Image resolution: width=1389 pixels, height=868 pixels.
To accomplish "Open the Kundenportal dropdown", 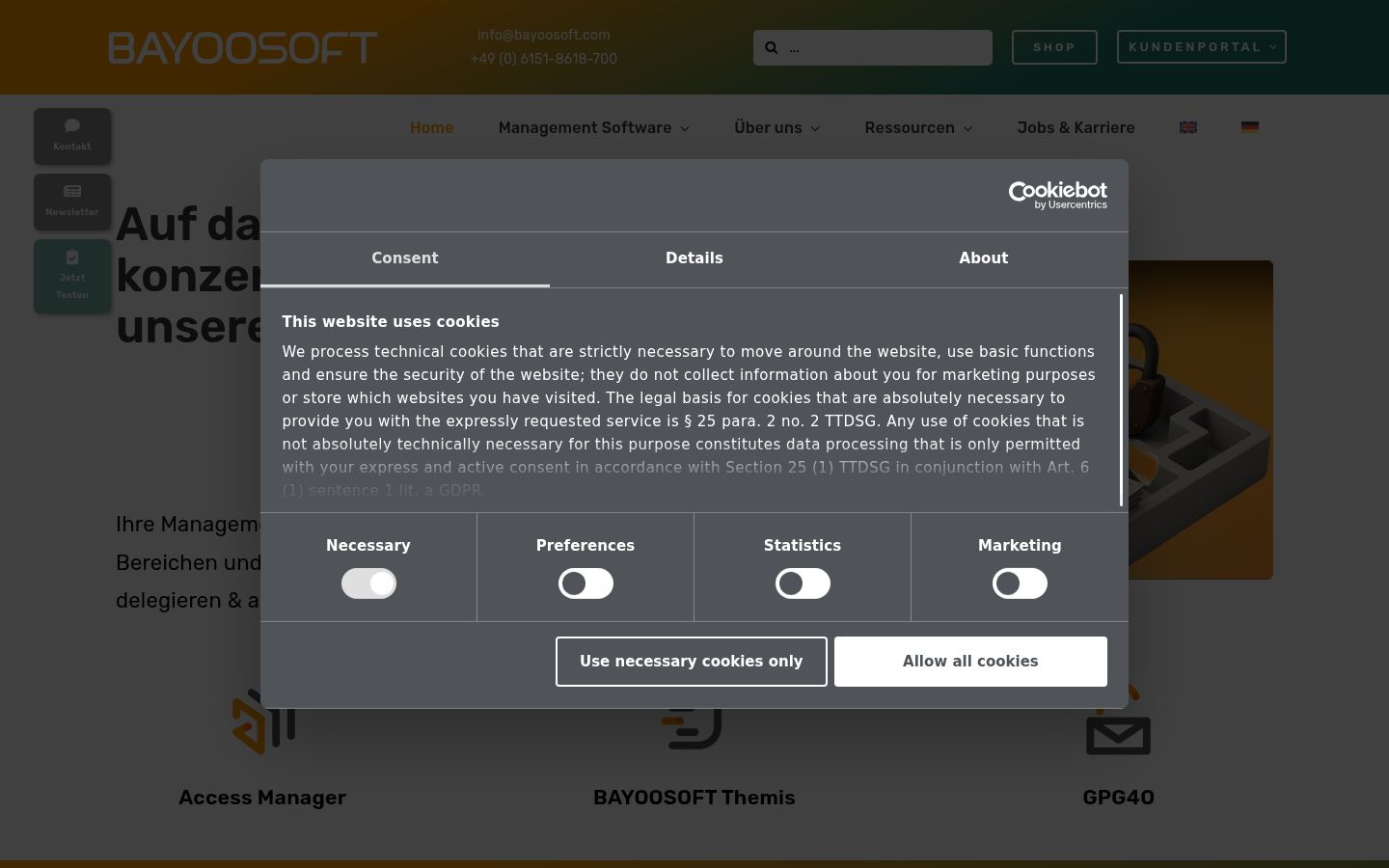I will pyautogui.click(x=1202, y=47).
